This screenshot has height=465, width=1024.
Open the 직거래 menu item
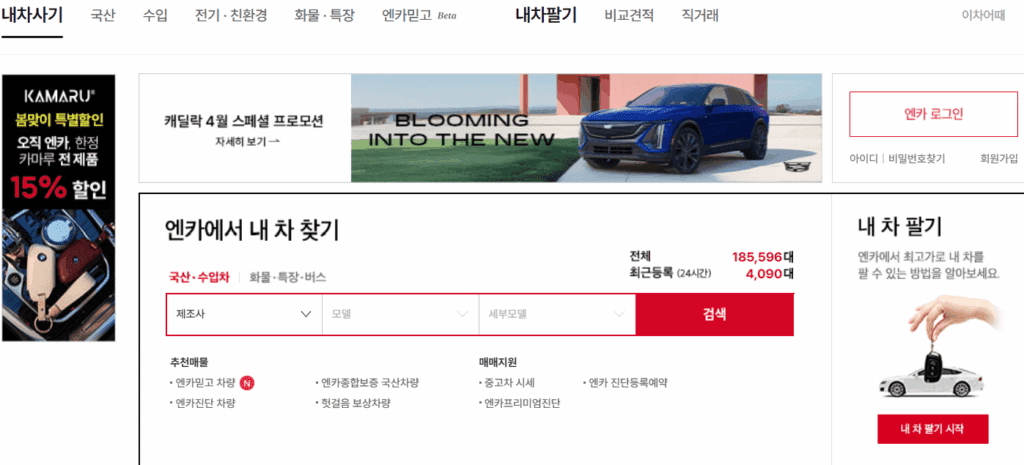click(x=700, y=16)
